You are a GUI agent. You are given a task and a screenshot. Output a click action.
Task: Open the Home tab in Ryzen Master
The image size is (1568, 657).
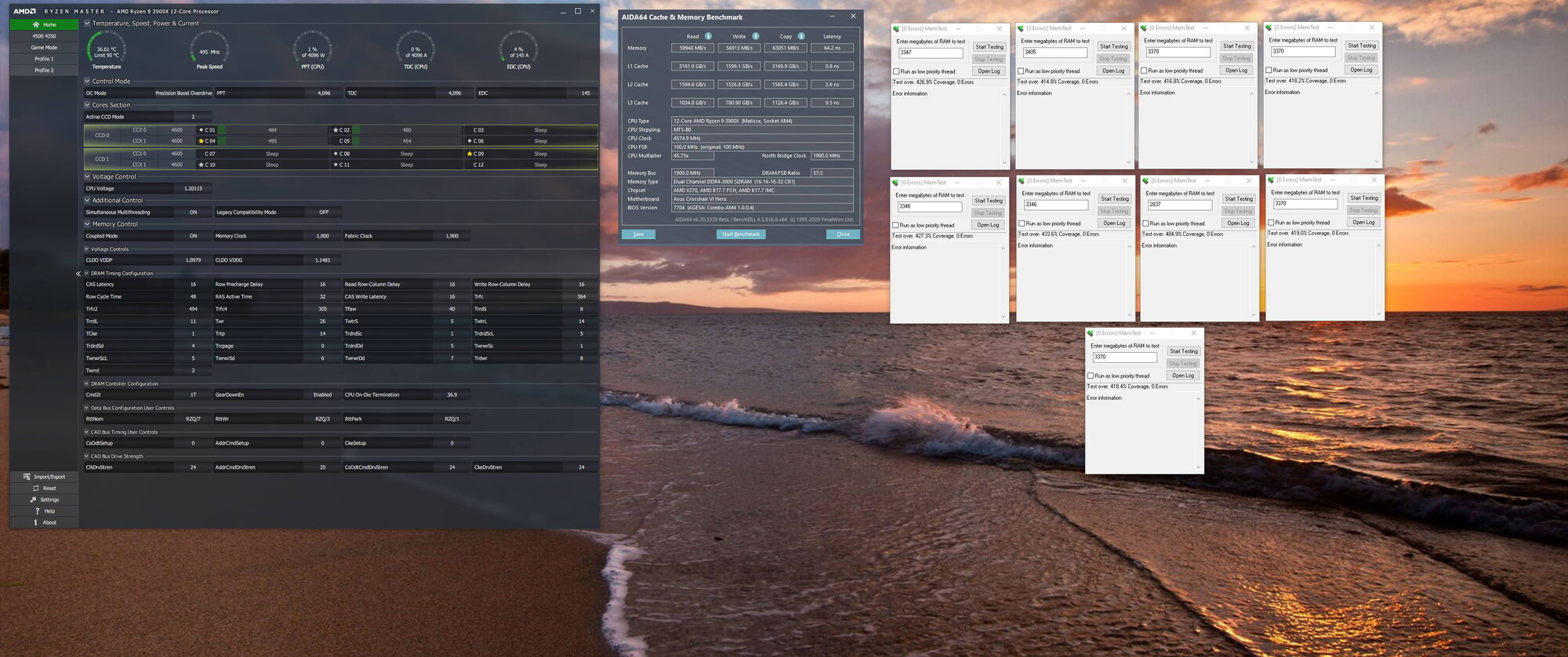(44, 24)
